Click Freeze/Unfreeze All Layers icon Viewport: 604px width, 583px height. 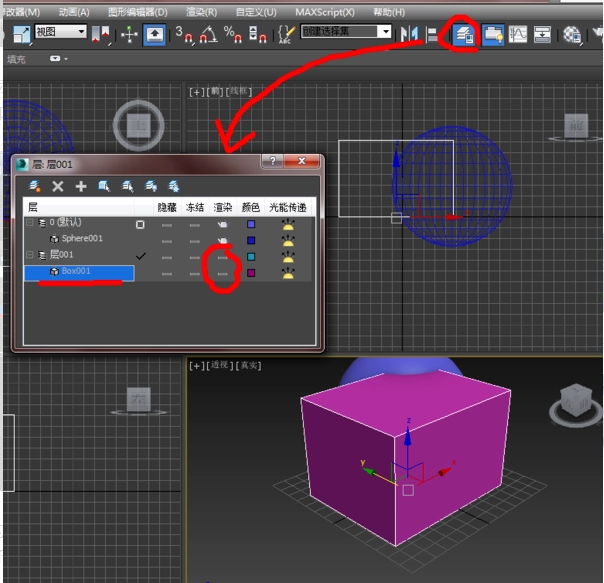click(174, 186)
